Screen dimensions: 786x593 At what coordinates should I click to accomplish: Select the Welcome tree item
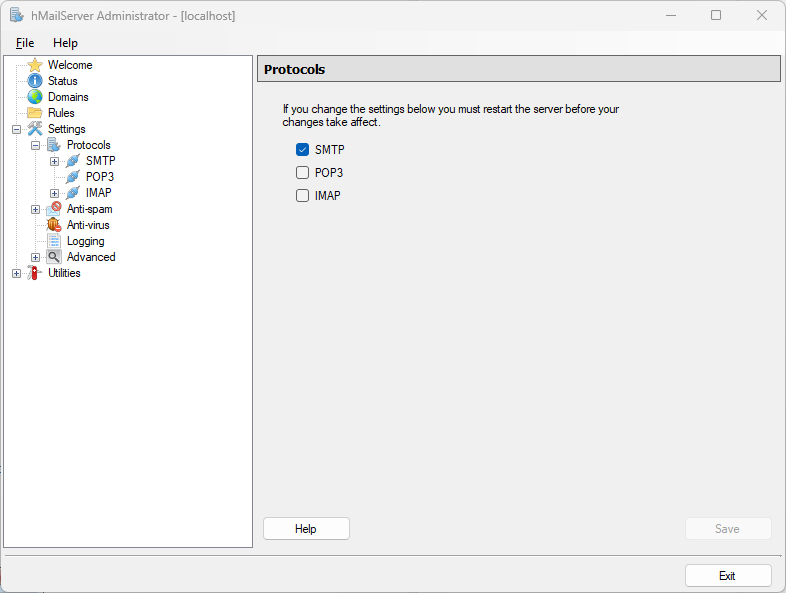(70, 65)
